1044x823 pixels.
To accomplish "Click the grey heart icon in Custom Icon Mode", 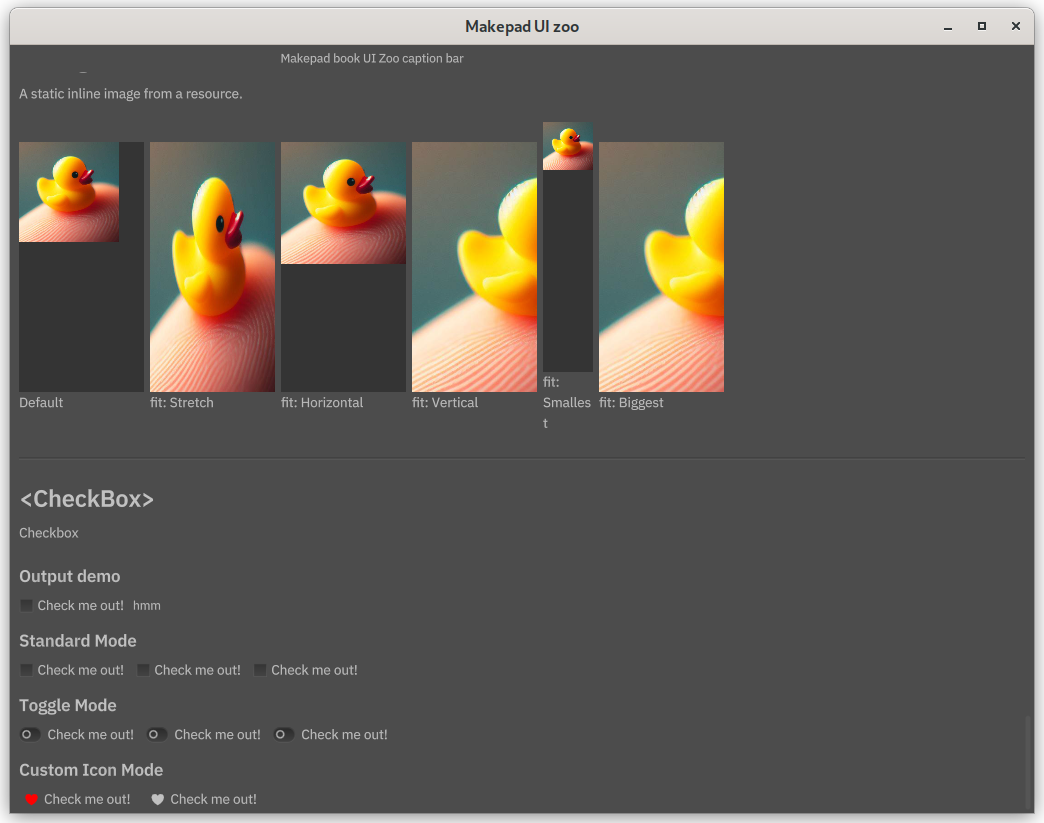I will click(157, 799).
